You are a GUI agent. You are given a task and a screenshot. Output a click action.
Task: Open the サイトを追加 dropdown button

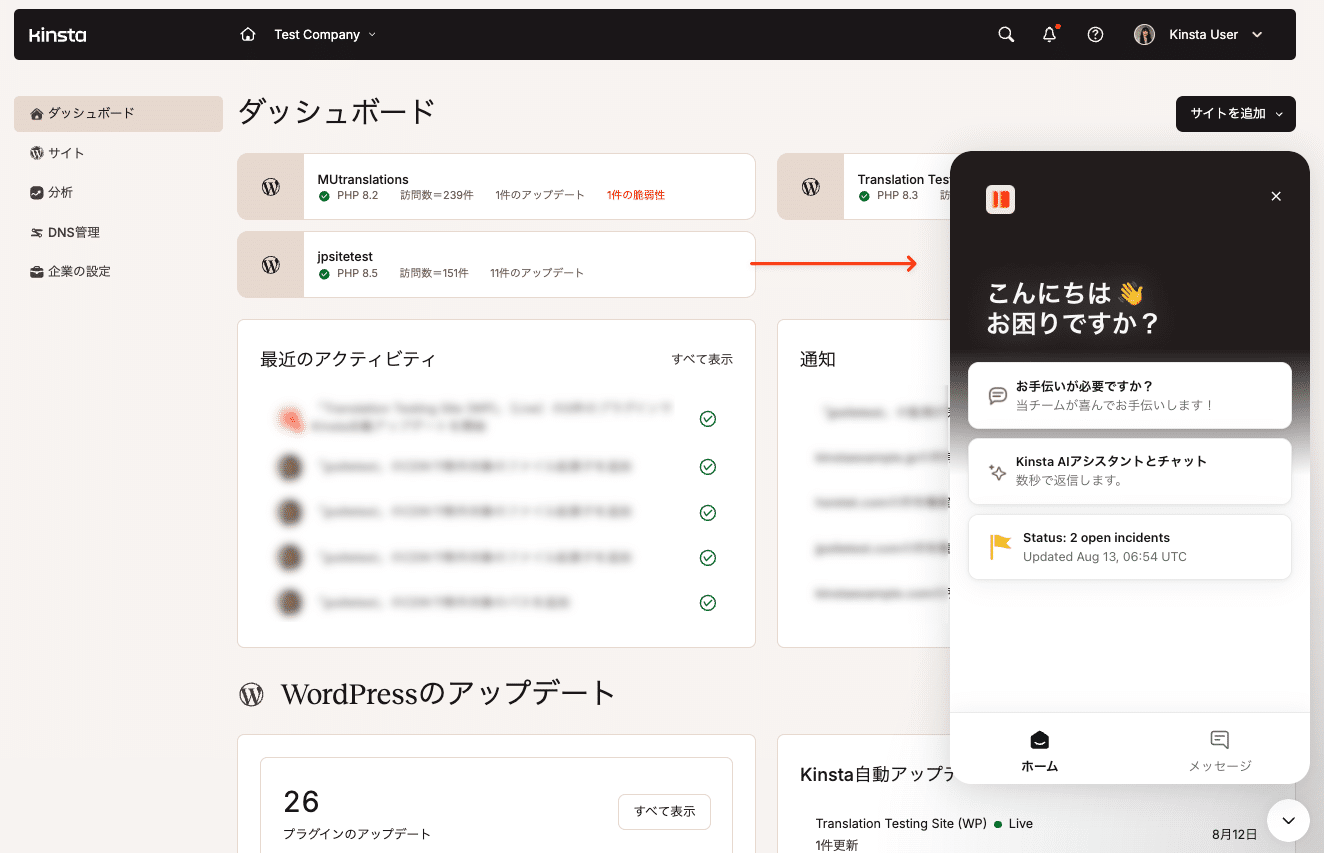(x=1236, y=114)
